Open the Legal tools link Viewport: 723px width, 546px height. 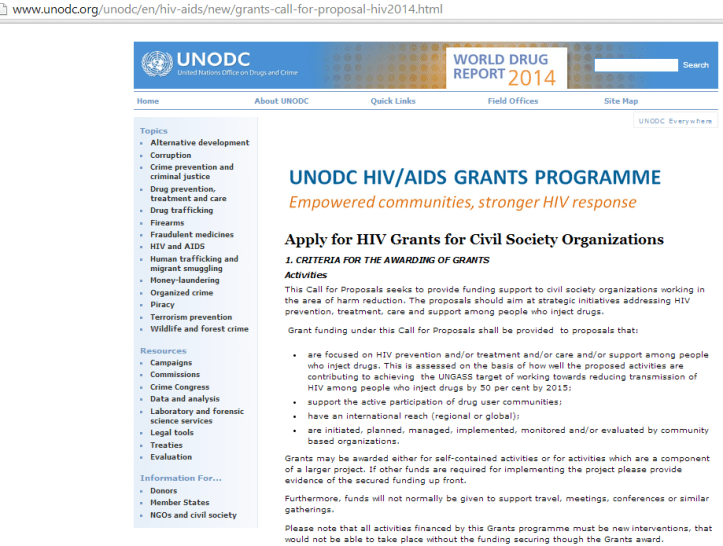[172, 433]
